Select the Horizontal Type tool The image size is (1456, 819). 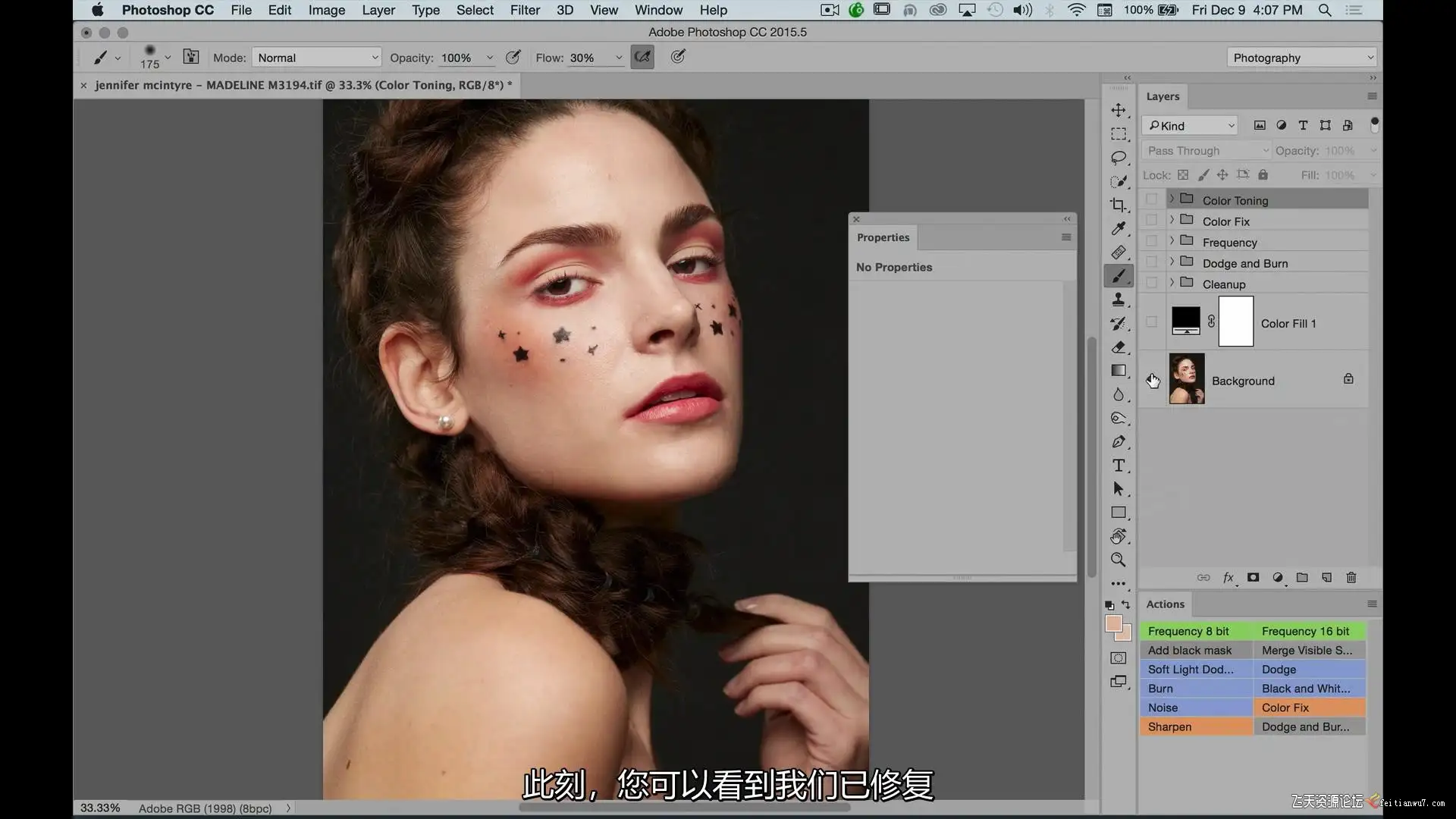tap(1119, 466)
